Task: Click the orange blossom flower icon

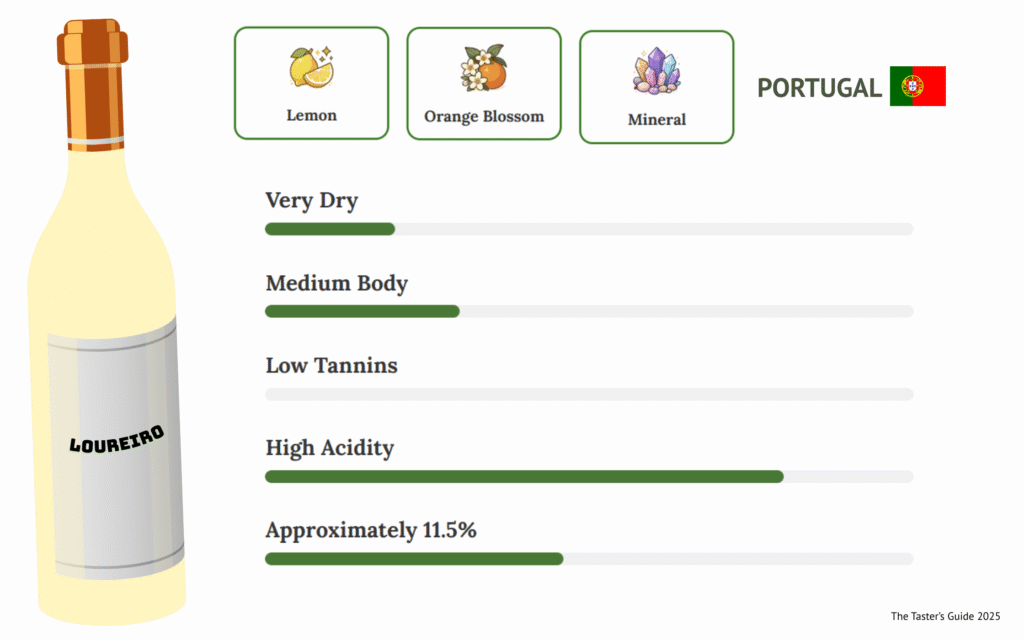Action: point(484,68)
